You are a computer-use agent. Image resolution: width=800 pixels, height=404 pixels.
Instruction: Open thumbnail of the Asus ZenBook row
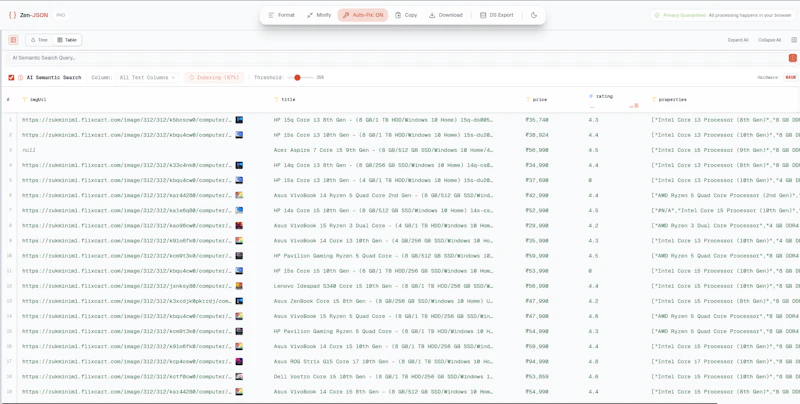[x=239, y=301]
